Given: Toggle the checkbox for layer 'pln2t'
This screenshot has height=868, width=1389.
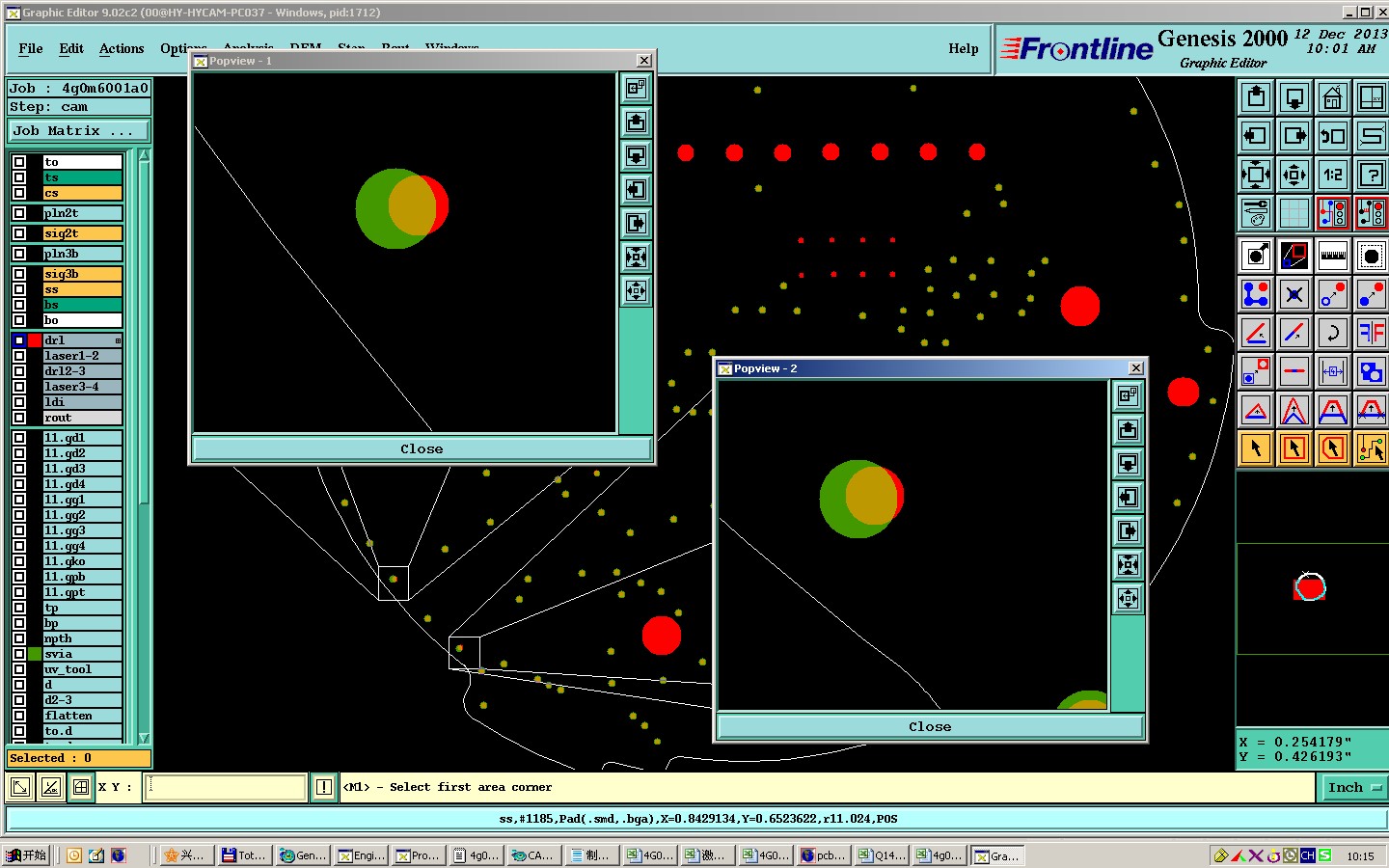Looking at the screenshot, I should (x=19, y=213).
